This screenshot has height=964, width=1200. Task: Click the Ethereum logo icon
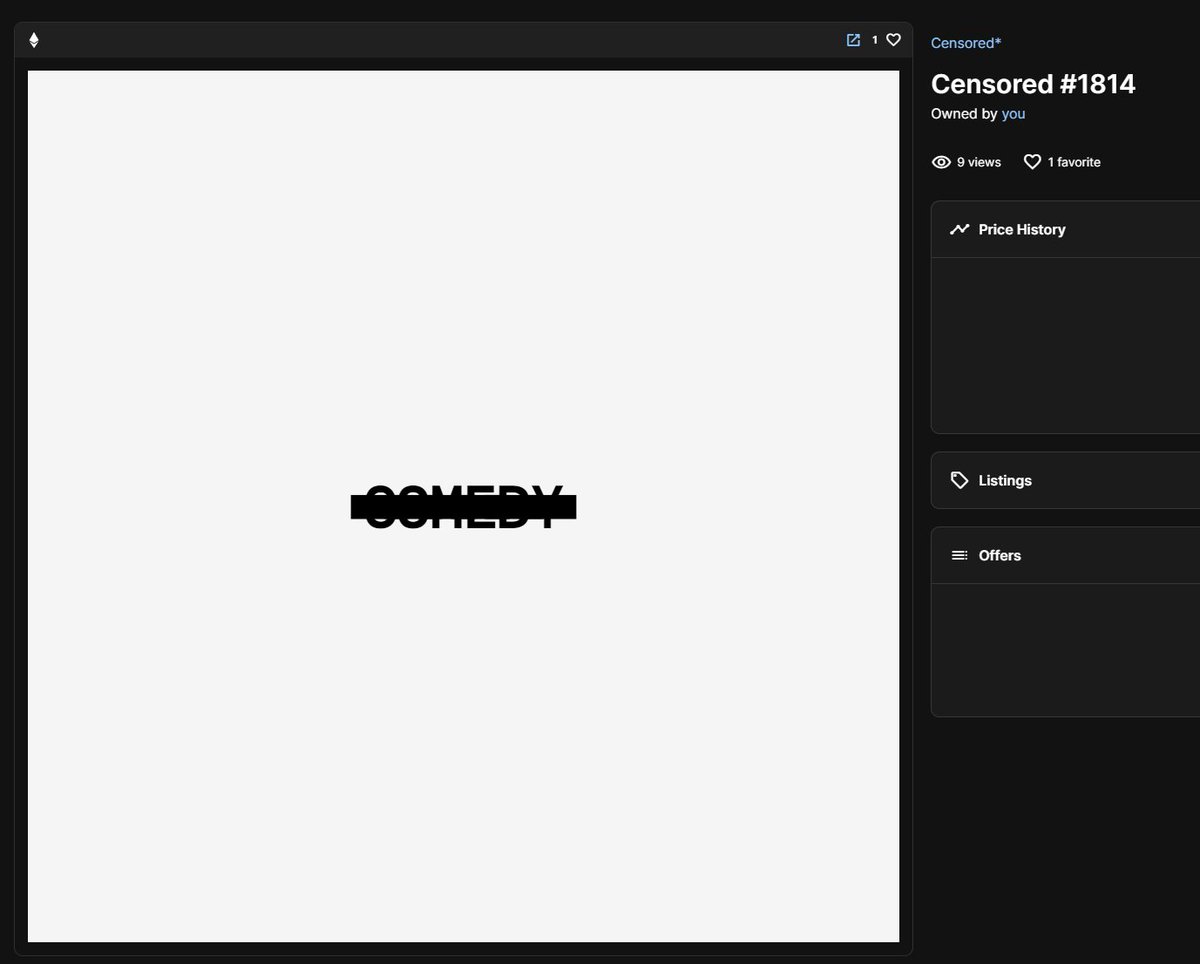[x=33, y=40]
